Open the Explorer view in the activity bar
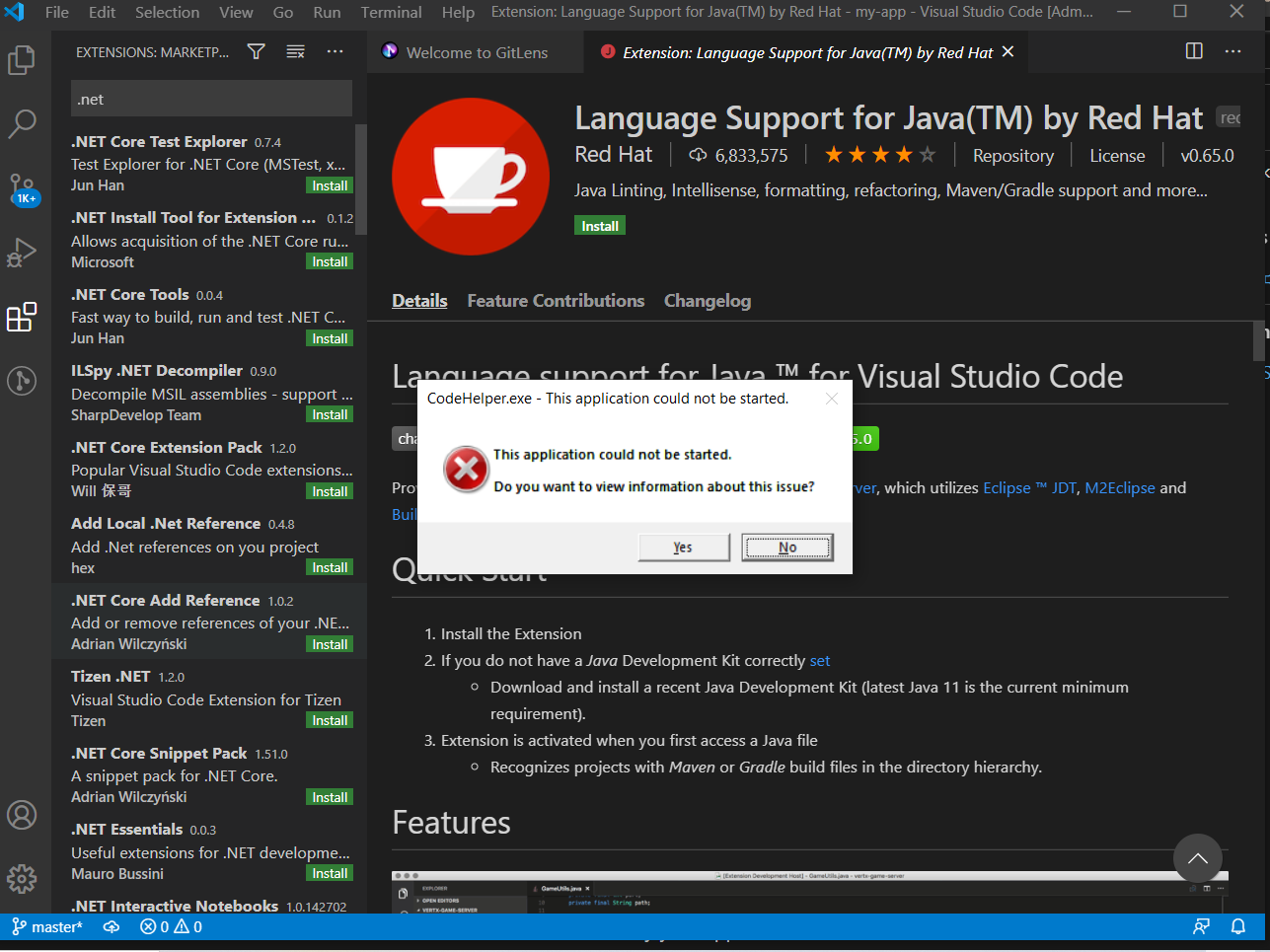Viewport: 1270px width, 952px height. click(22, 60)
